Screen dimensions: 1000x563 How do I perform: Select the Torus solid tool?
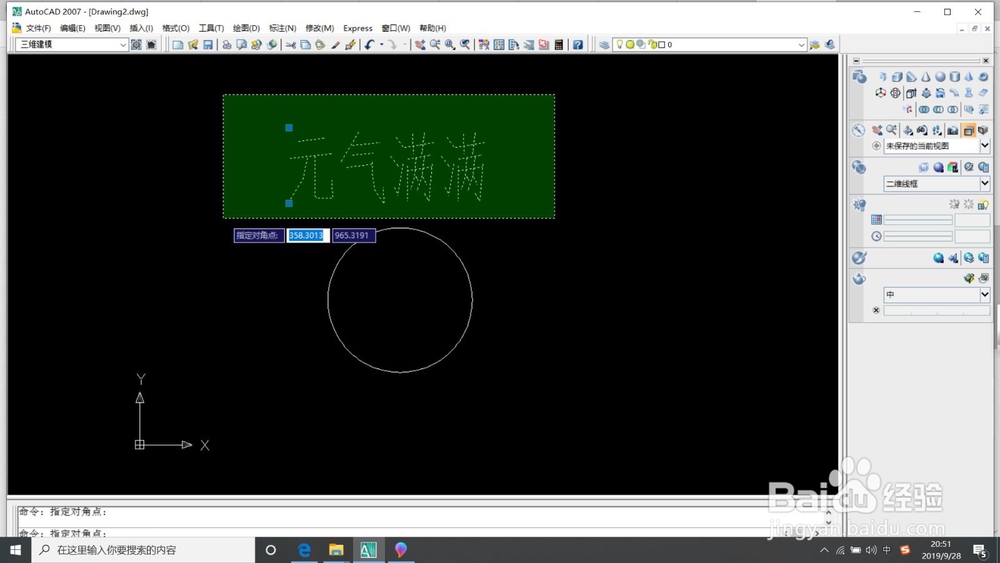click(x=983, y=77)
